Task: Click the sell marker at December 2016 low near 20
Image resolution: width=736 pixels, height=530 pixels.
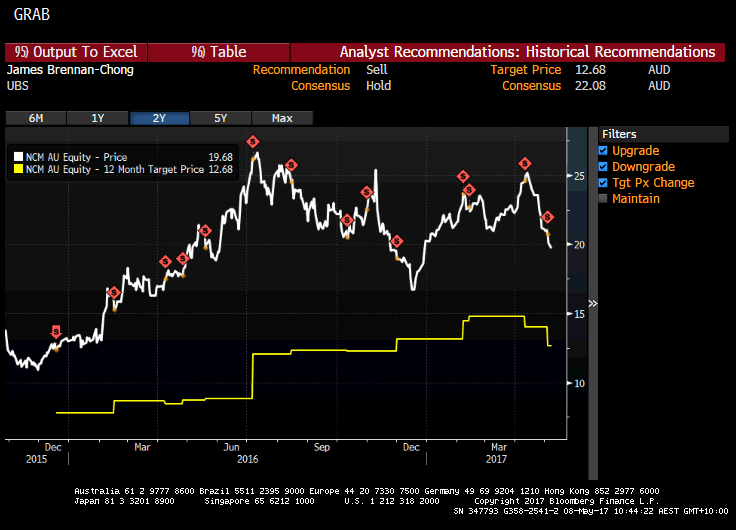Action: [397, 241]
